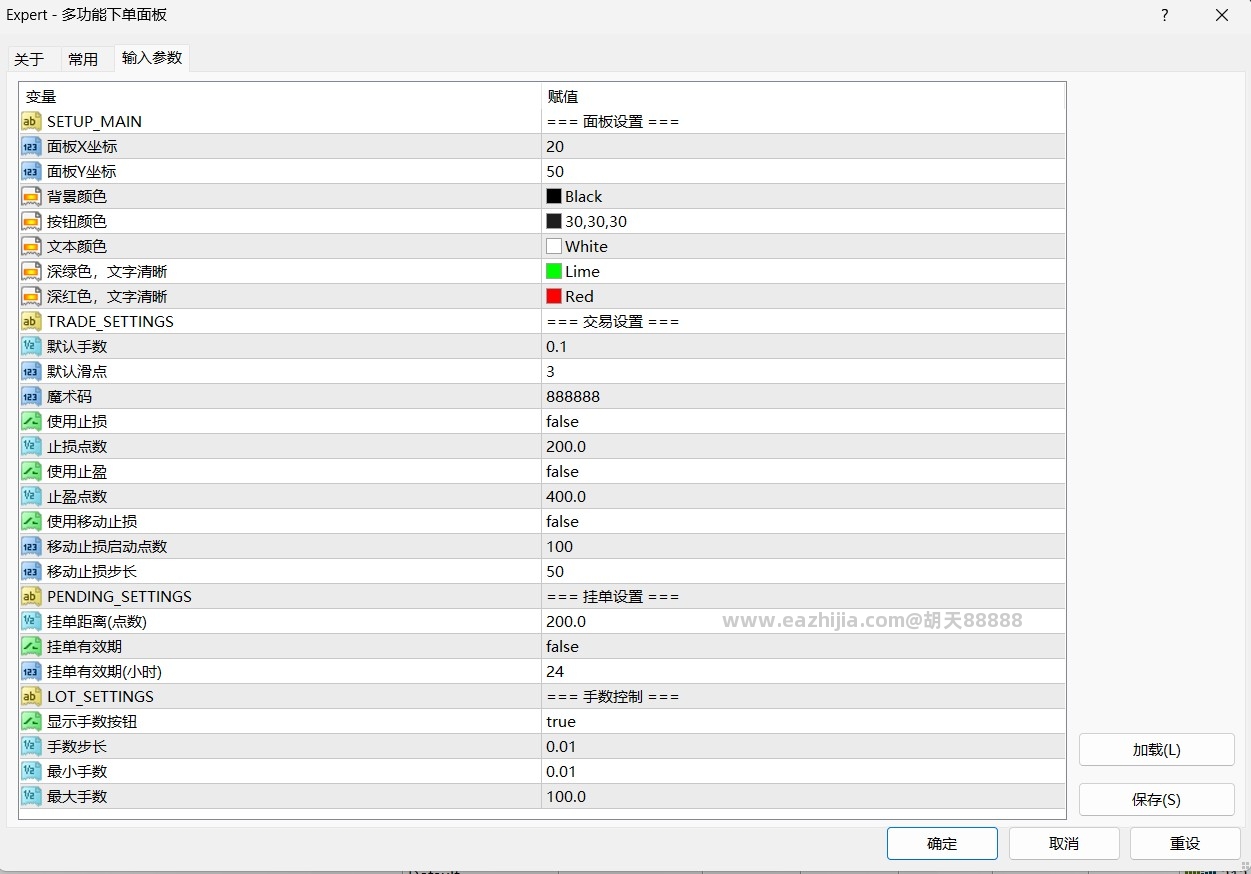This screenshot has width=1251, height=874.
Task: Click the 默认手数 value 0.1
Action: click(x=556, y=346)
